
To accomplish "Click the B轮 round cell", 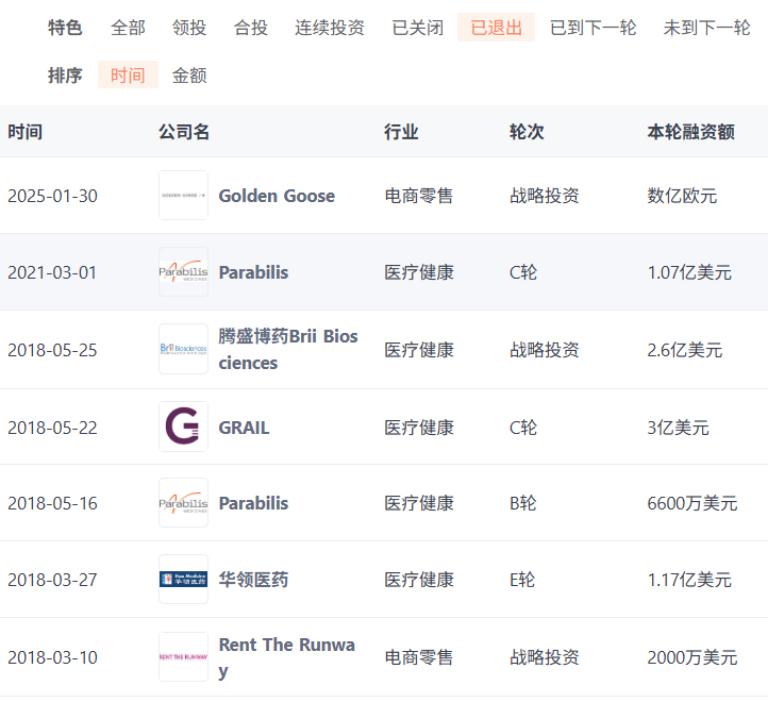I will tap(523, 503).
